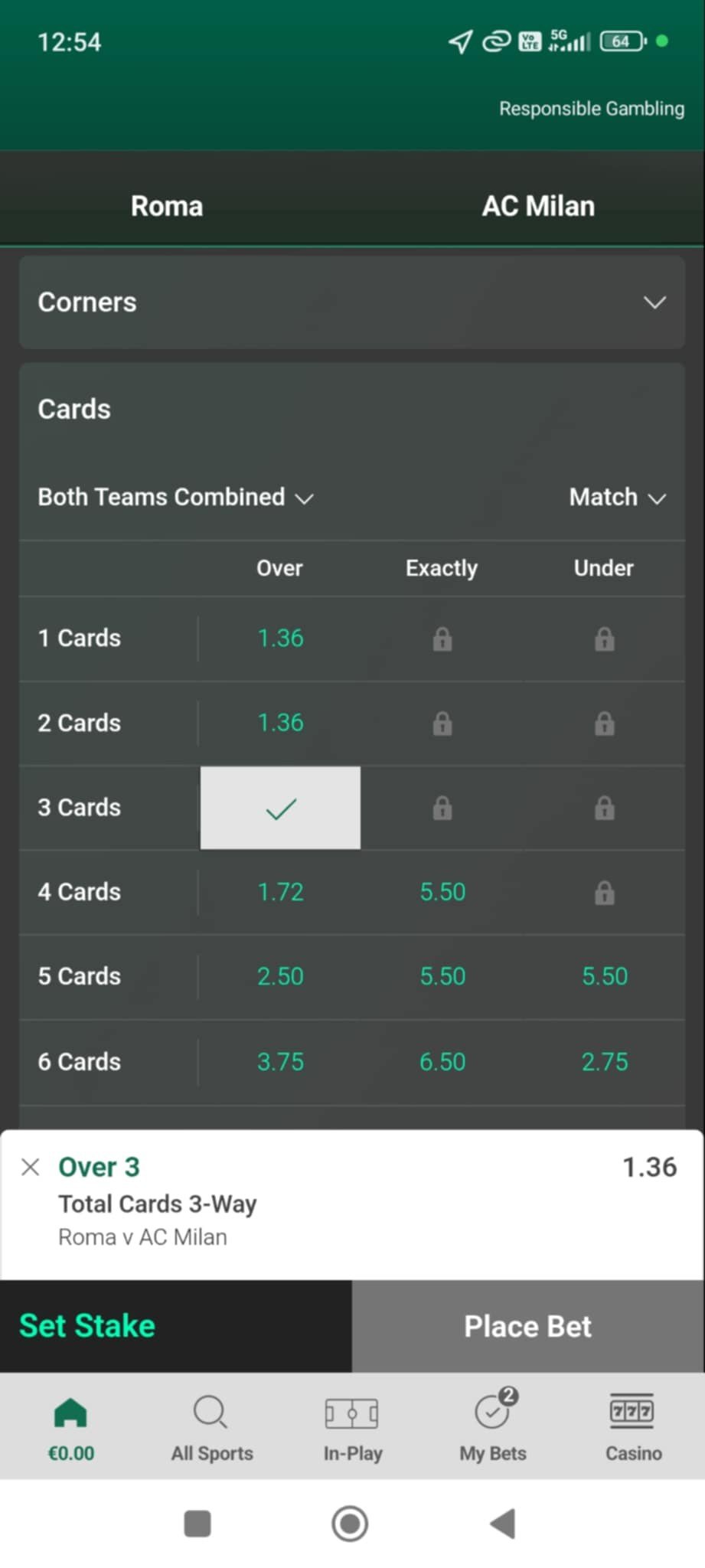The height and width of the screenshot is (1568, 705).
Task: Tap the locked Exactly 1 Cards icon
Action: coord(442,639)
